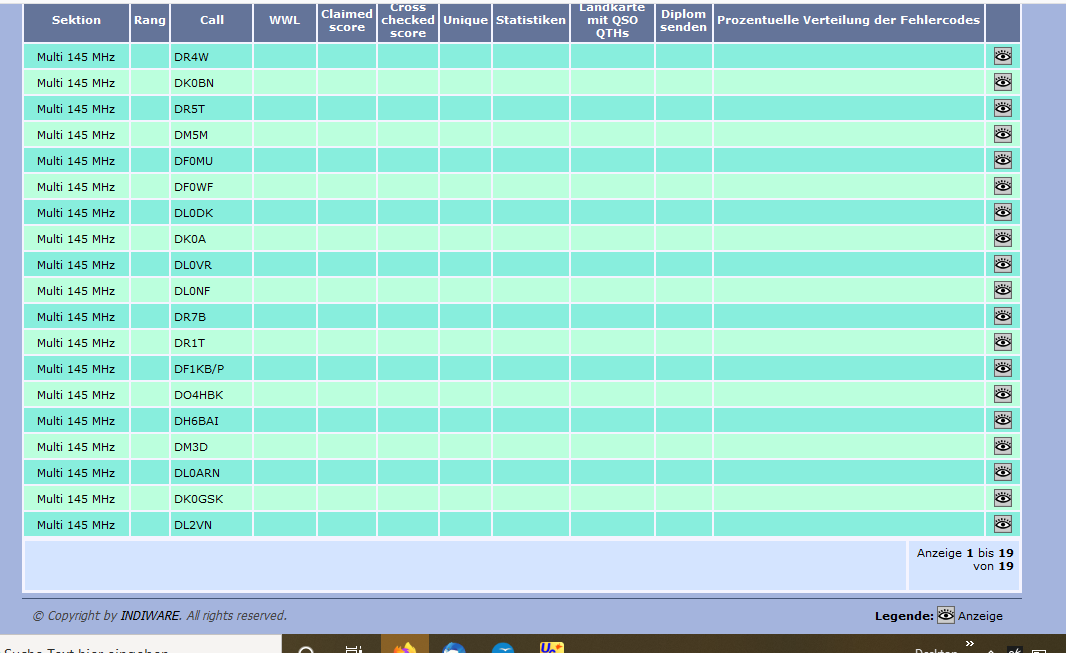Show the DL0VR entry via eye icon

pyautogui.click(x=1003, y=264)
